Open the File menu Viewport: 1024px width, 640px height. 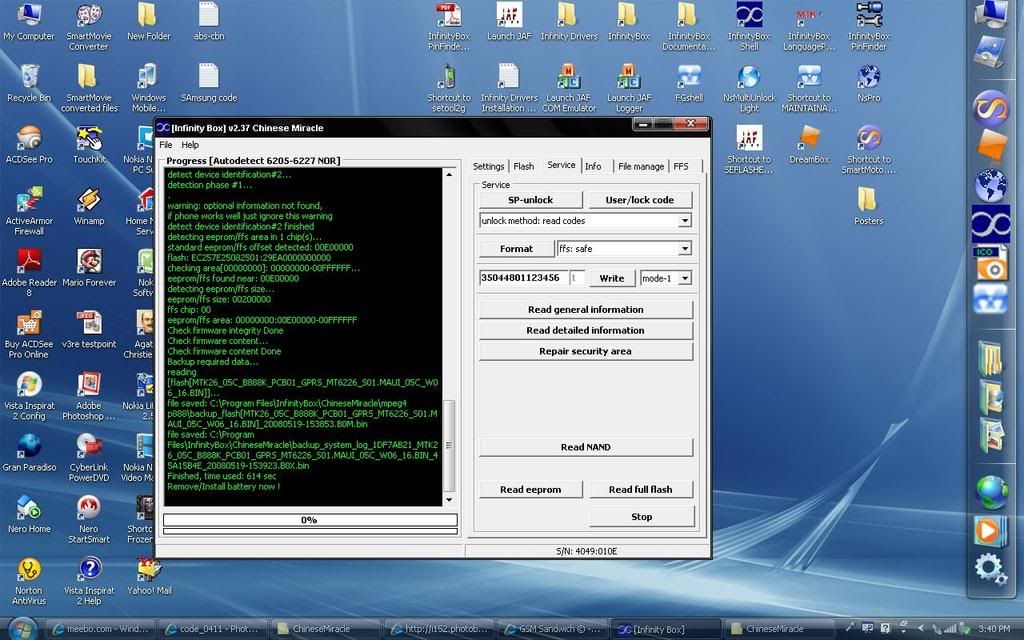pos(166,145)
